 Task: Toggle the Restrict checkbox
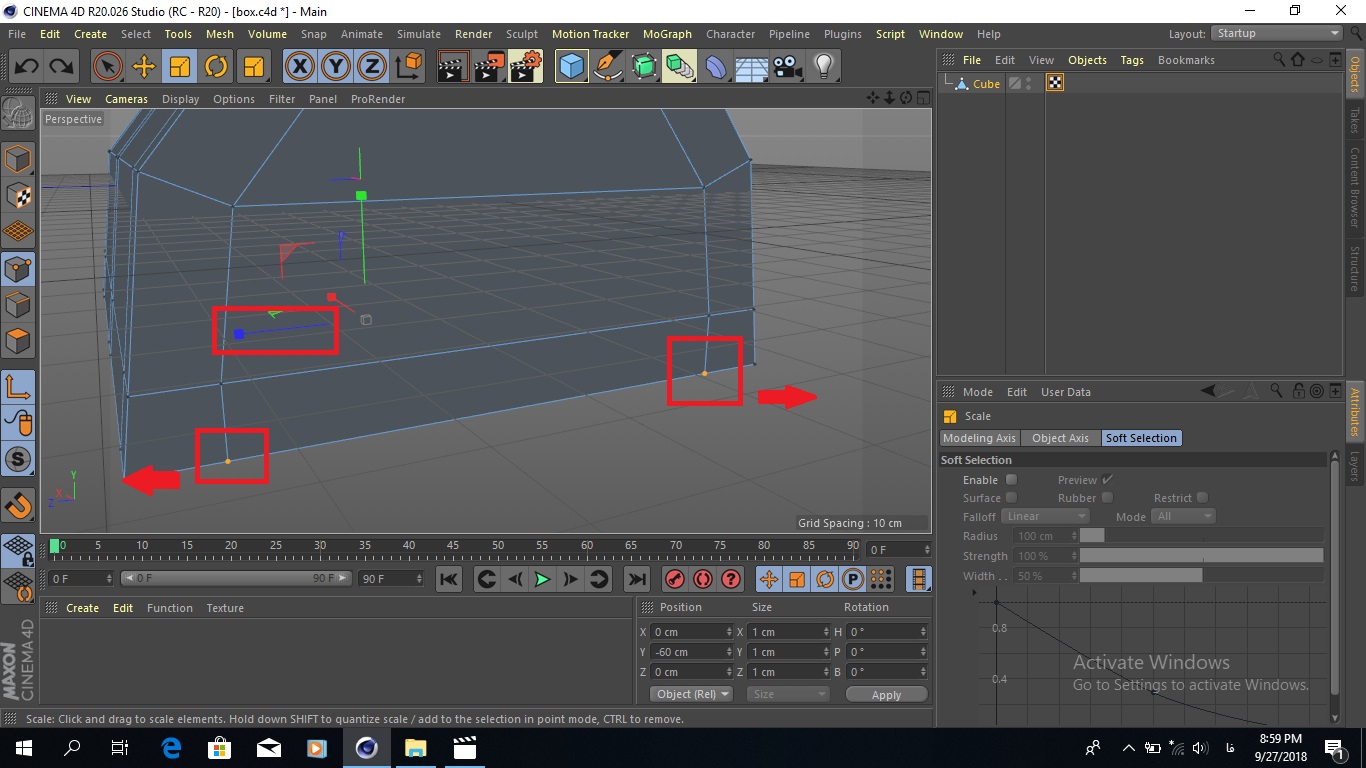[1203, 498]
